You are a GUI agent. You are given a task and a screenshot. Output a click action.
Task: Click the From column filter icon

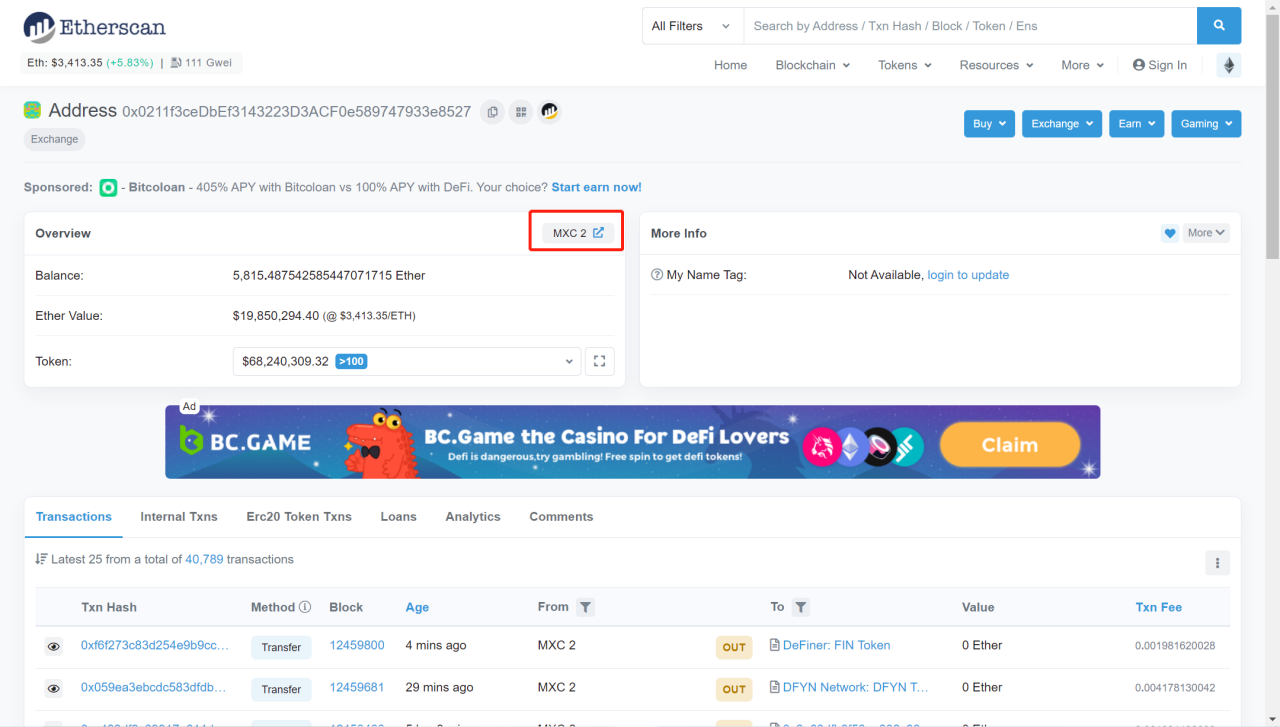tap(586, 607)
